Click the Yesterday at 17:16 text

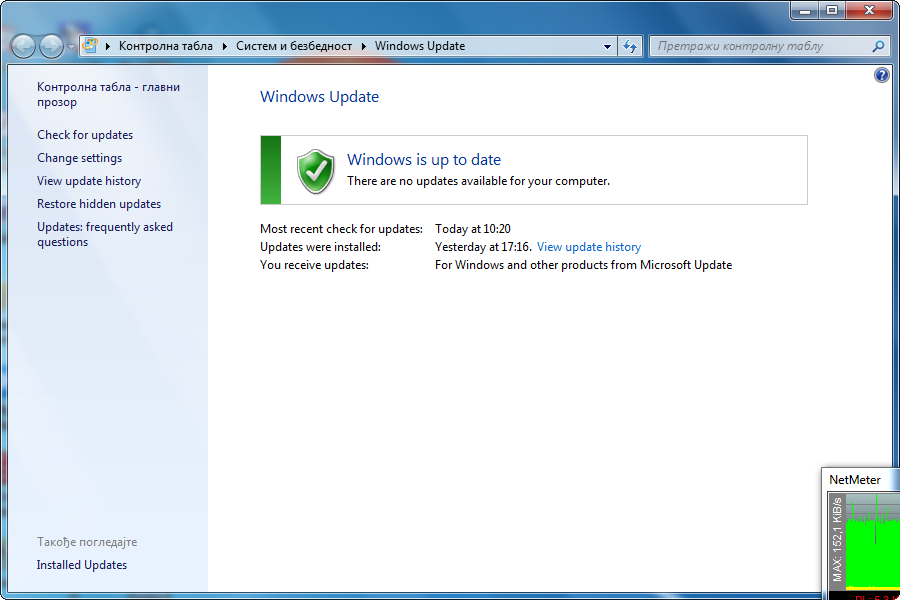(x=483, y=247)
